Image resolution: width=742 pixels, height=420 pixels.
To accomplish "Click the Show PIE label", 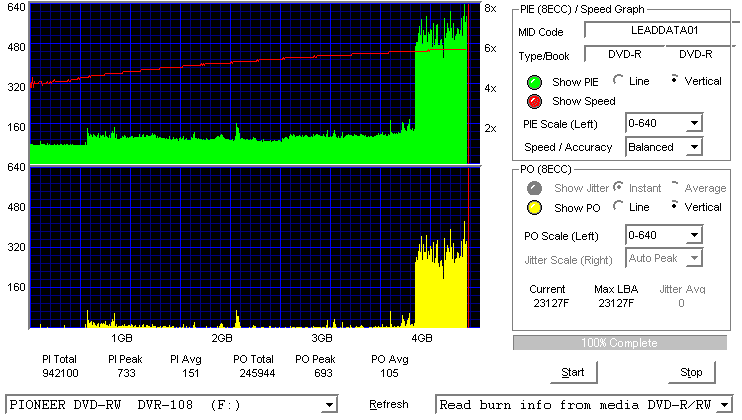I will click(575, 82).
